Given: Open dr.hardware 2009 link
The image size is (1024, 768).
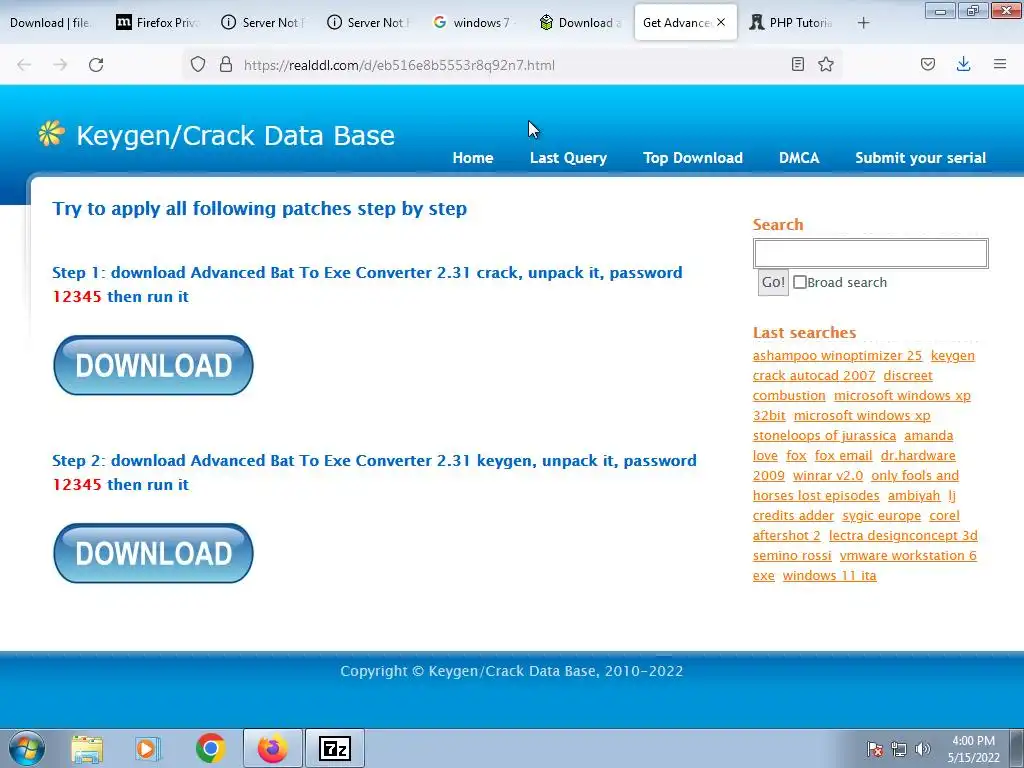Looking at the screenshot, I should coord(918,456).
